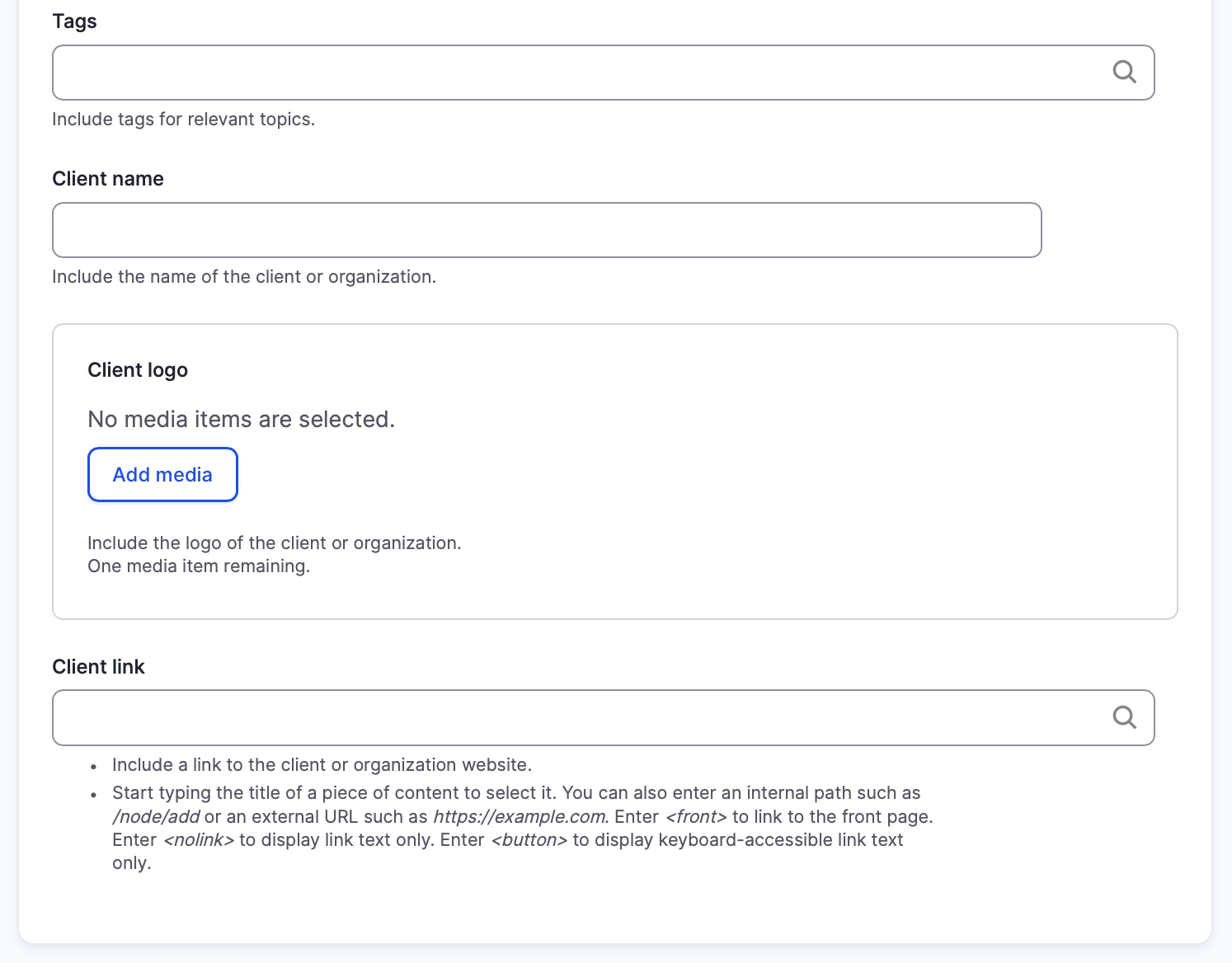Image resolution: width=1232 pixels, height=963 pixels.
Task: Select the Client logo heading
Action: point(138,370)
